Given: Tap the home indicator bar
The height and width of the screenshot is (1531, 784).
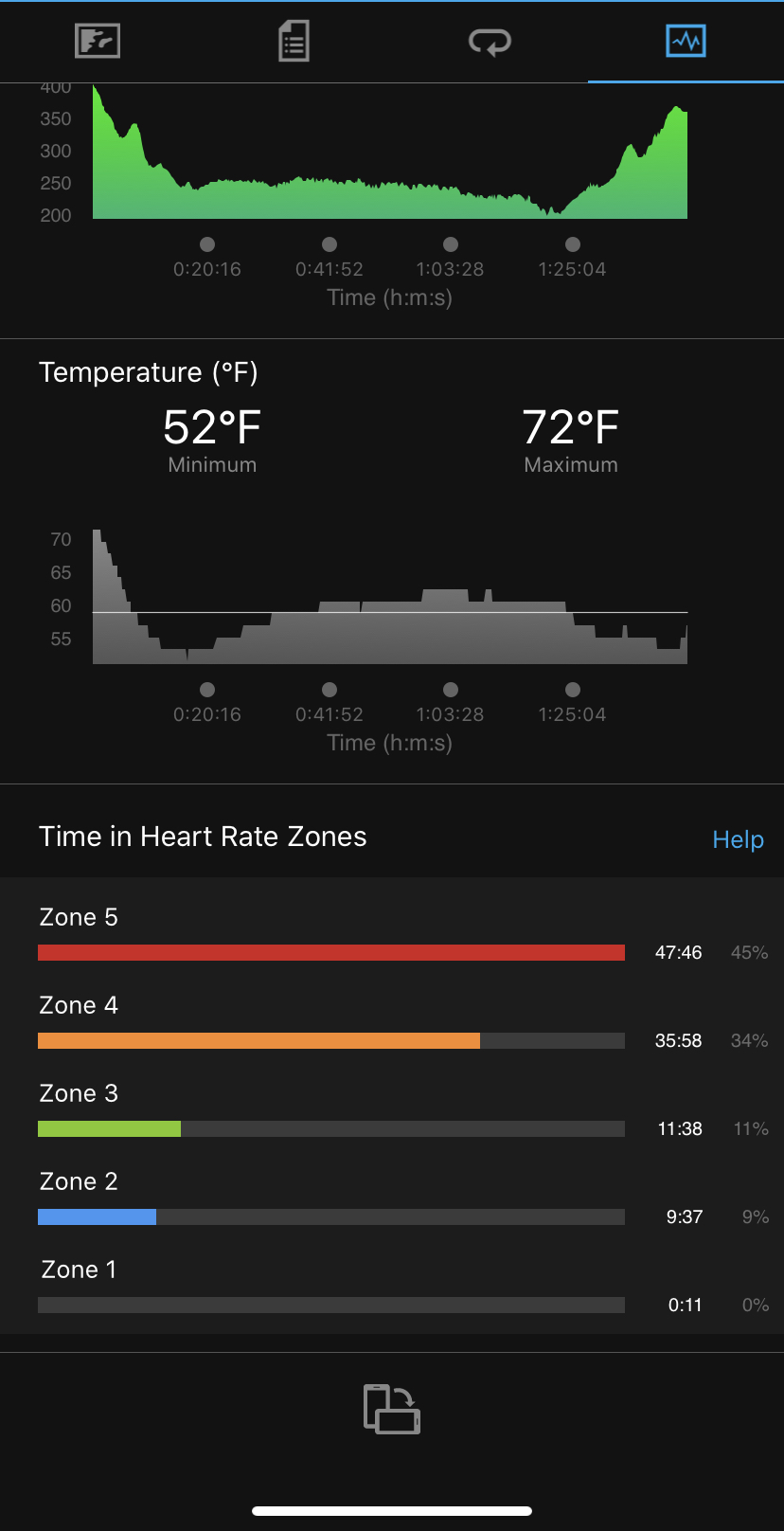Looking at the screenshot, I should pyautogui.click(x=392, y=1511).
